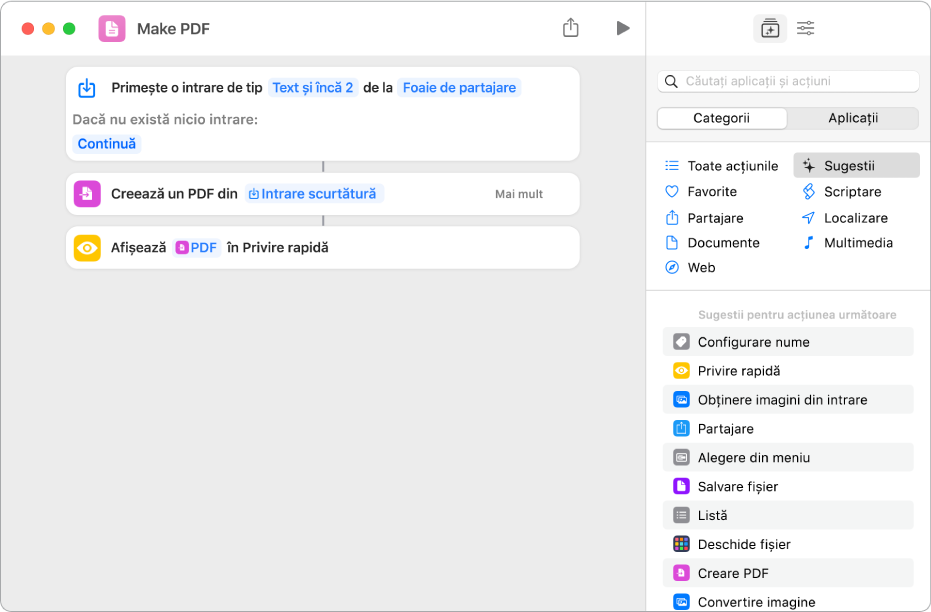Click the Salvare fișier action icon
Screen dimensions: 931x612
(x=681, y=486)
